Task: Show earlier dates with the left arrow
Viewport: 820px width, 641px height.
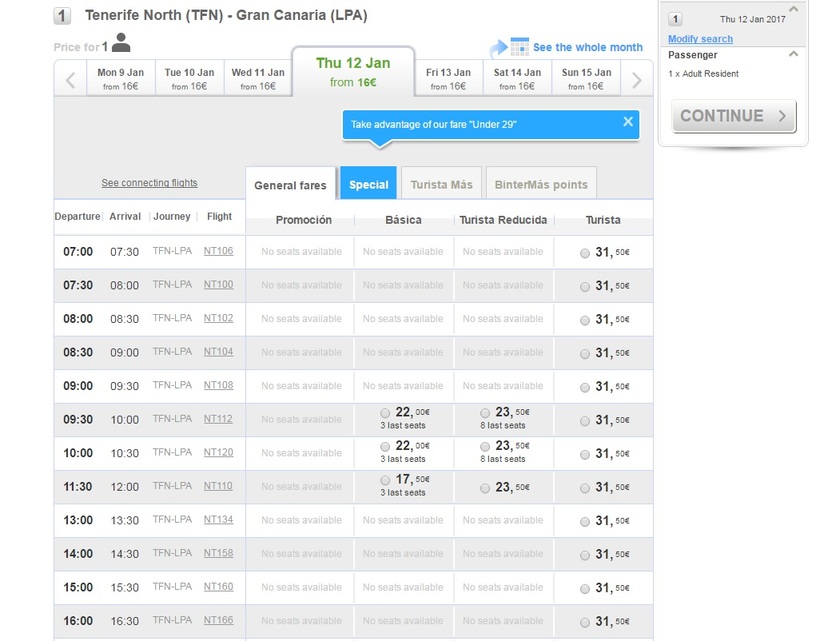Action: pyautogui.click(x=69, y=80)
